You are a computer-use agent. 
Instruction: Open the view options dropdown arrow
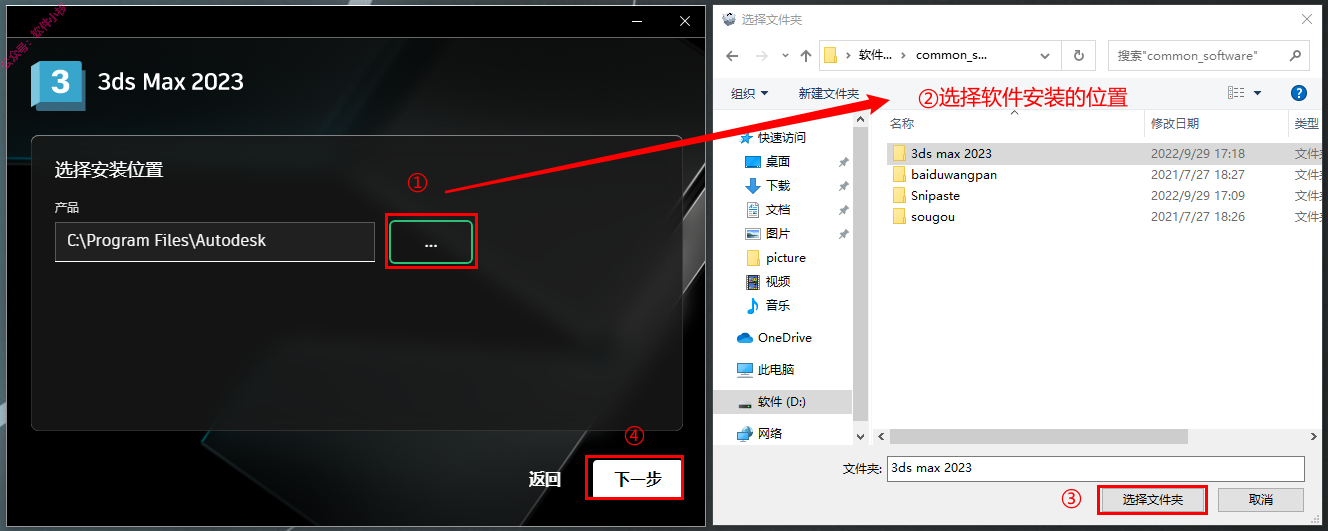point(1257,93)
